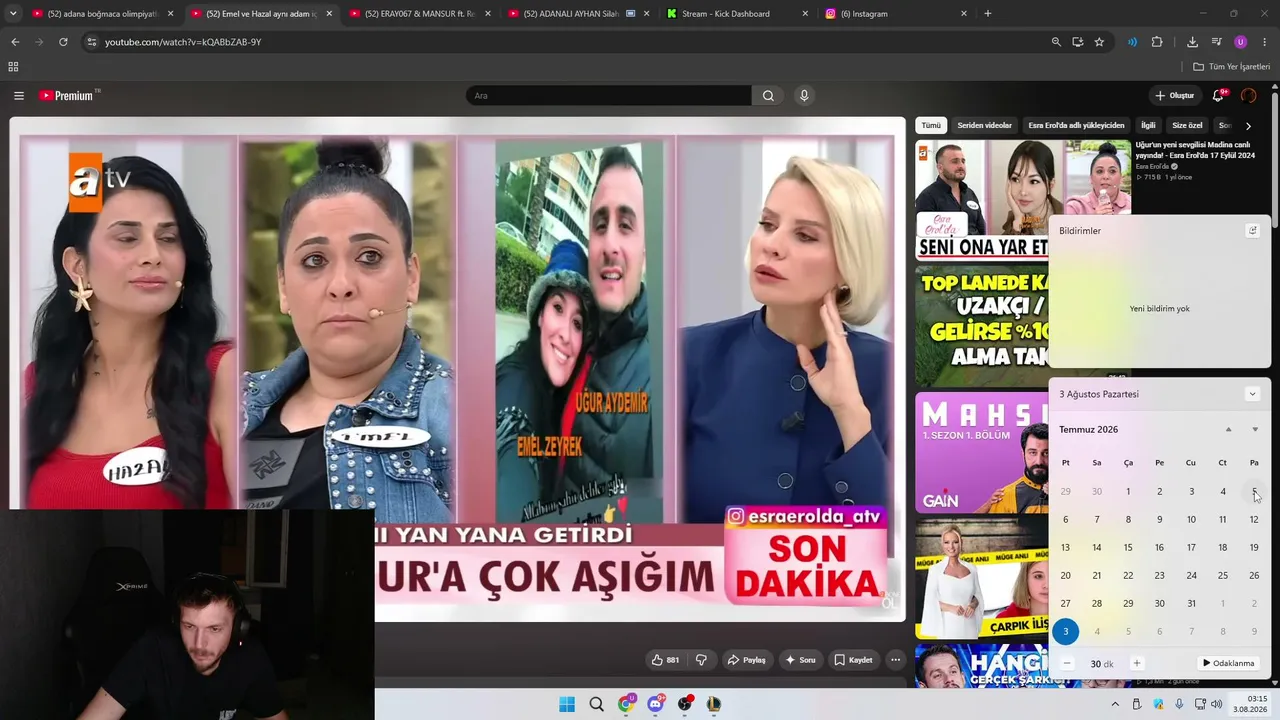1280x720 pixels.
Task: Open the Temmuz 2026 month picker
Action: (x=1089, y=430)
